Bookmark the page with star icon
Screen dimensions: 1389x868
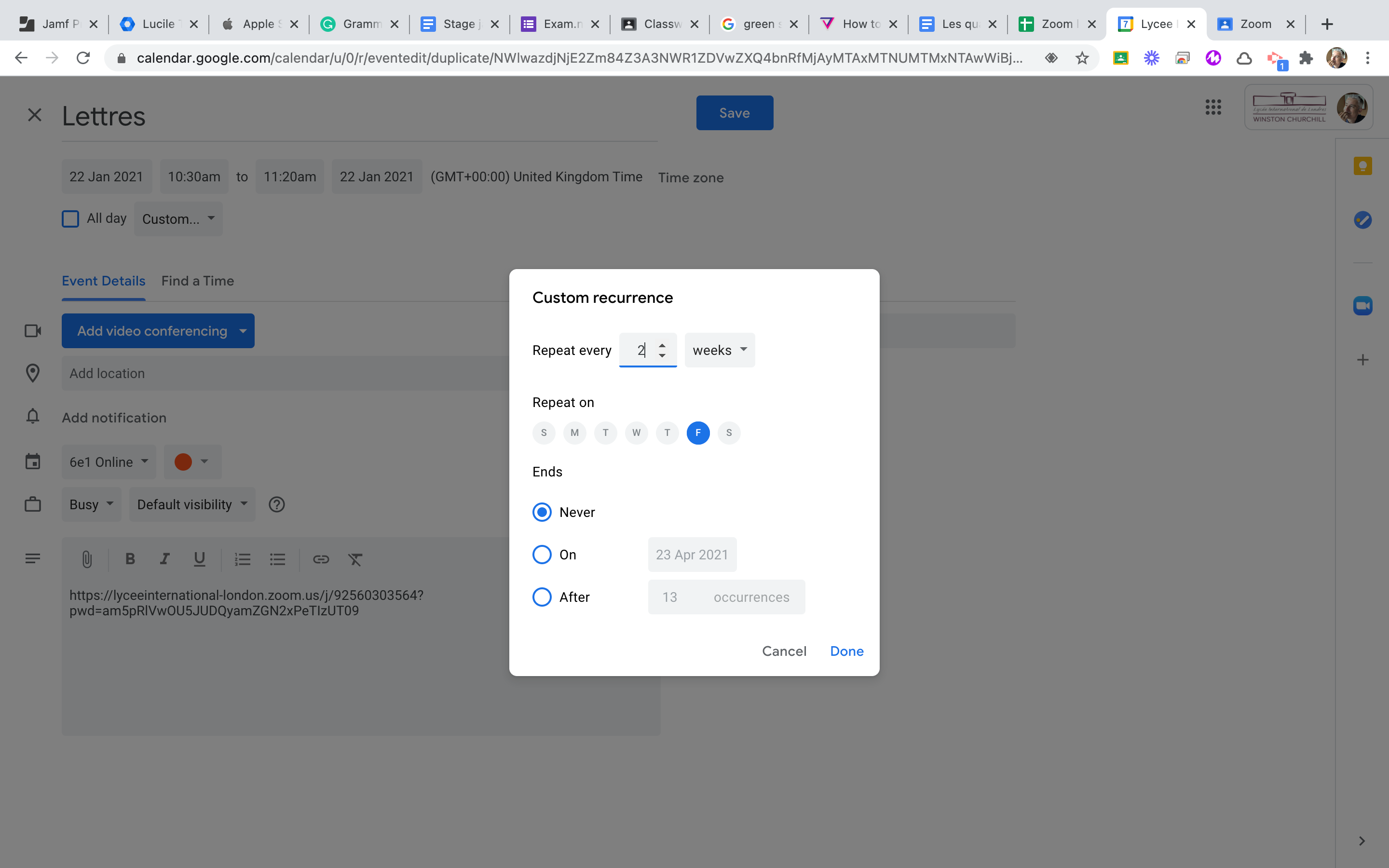(1082, 58)
